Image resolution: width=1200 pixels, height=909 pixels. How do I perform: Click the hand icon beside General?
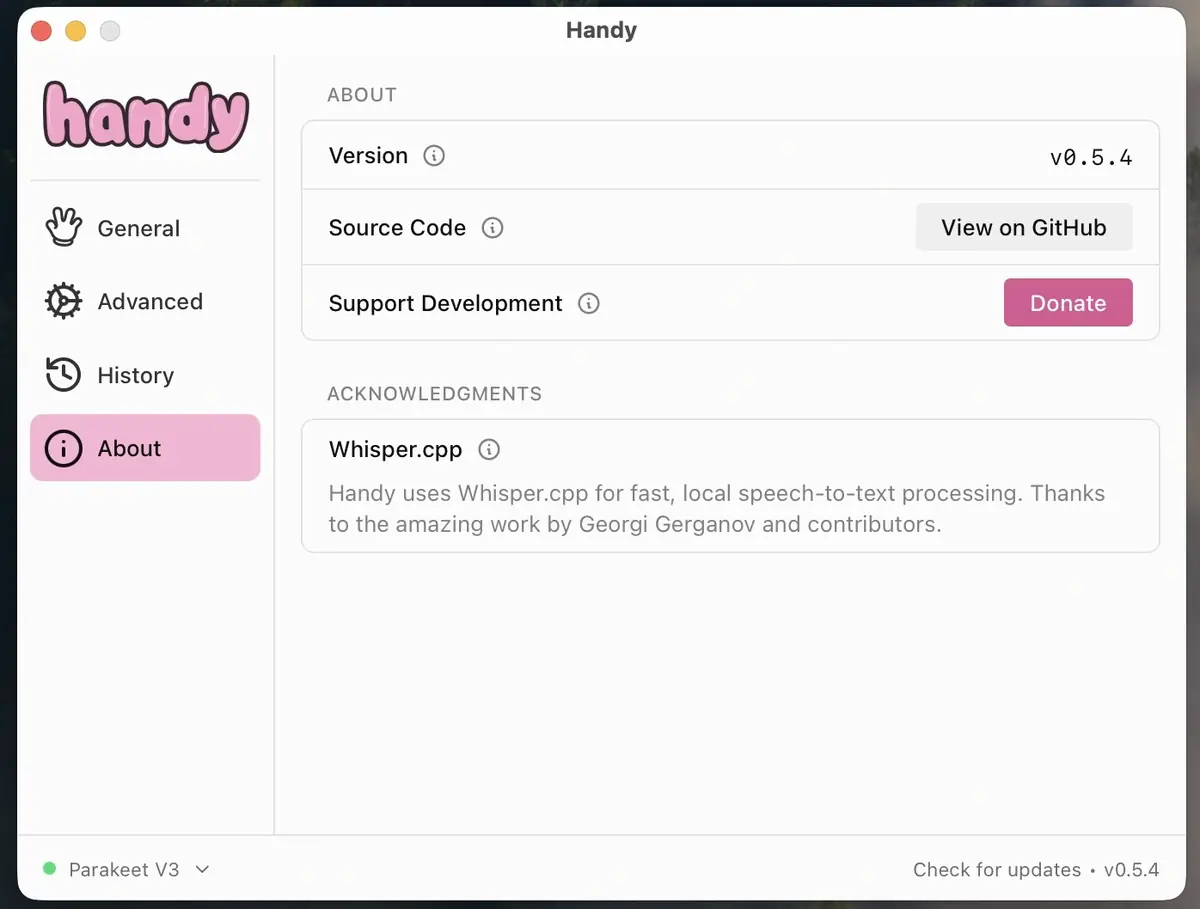[x=63, y=227]
